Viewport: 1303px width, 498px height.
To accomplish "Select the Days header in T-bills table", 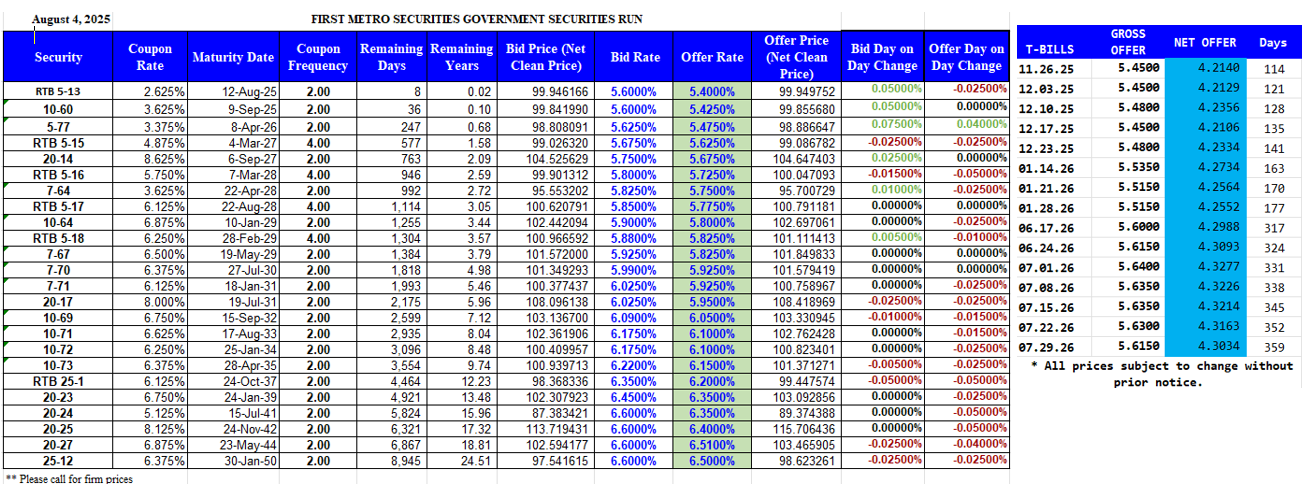I will (1273, 43).
